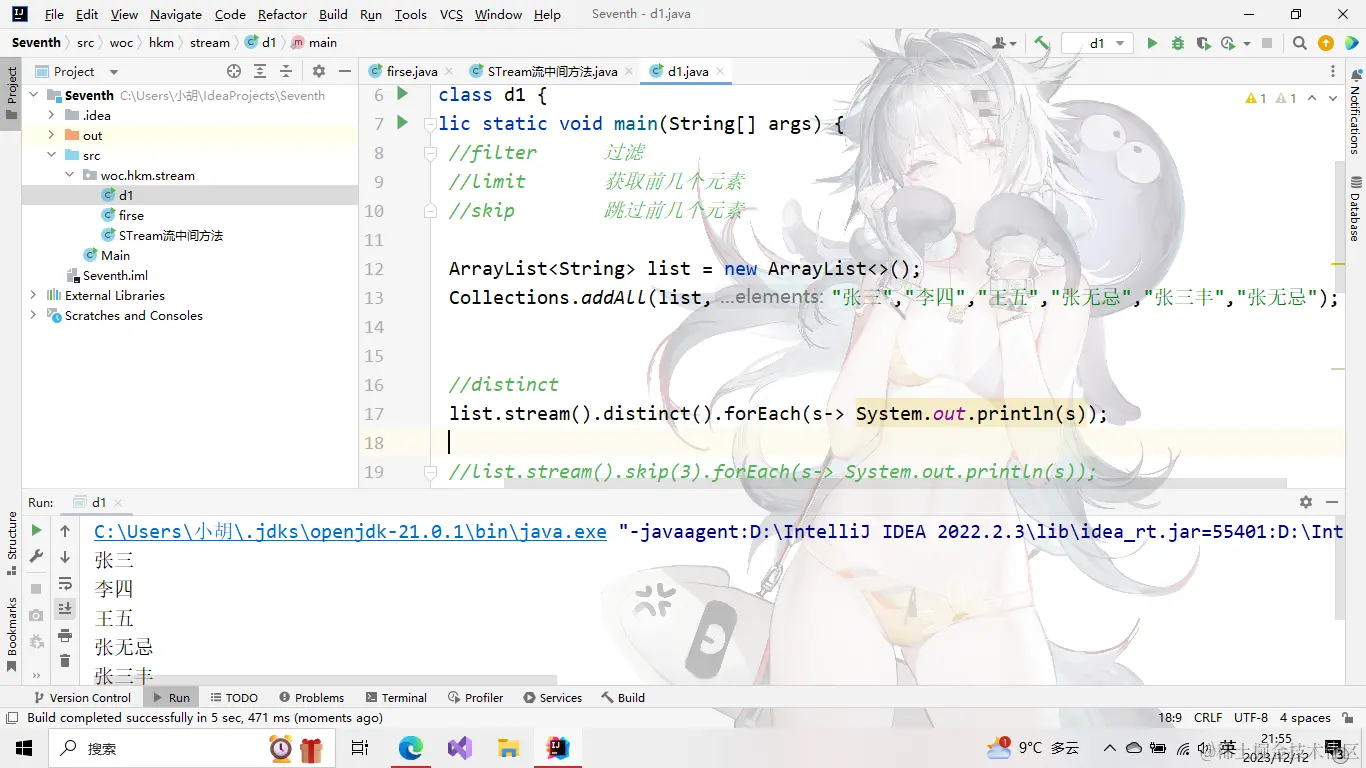This screenshot has width=1366, height=768.
Task: Open the Code With Me user icon
Action: pos(1003,43)
